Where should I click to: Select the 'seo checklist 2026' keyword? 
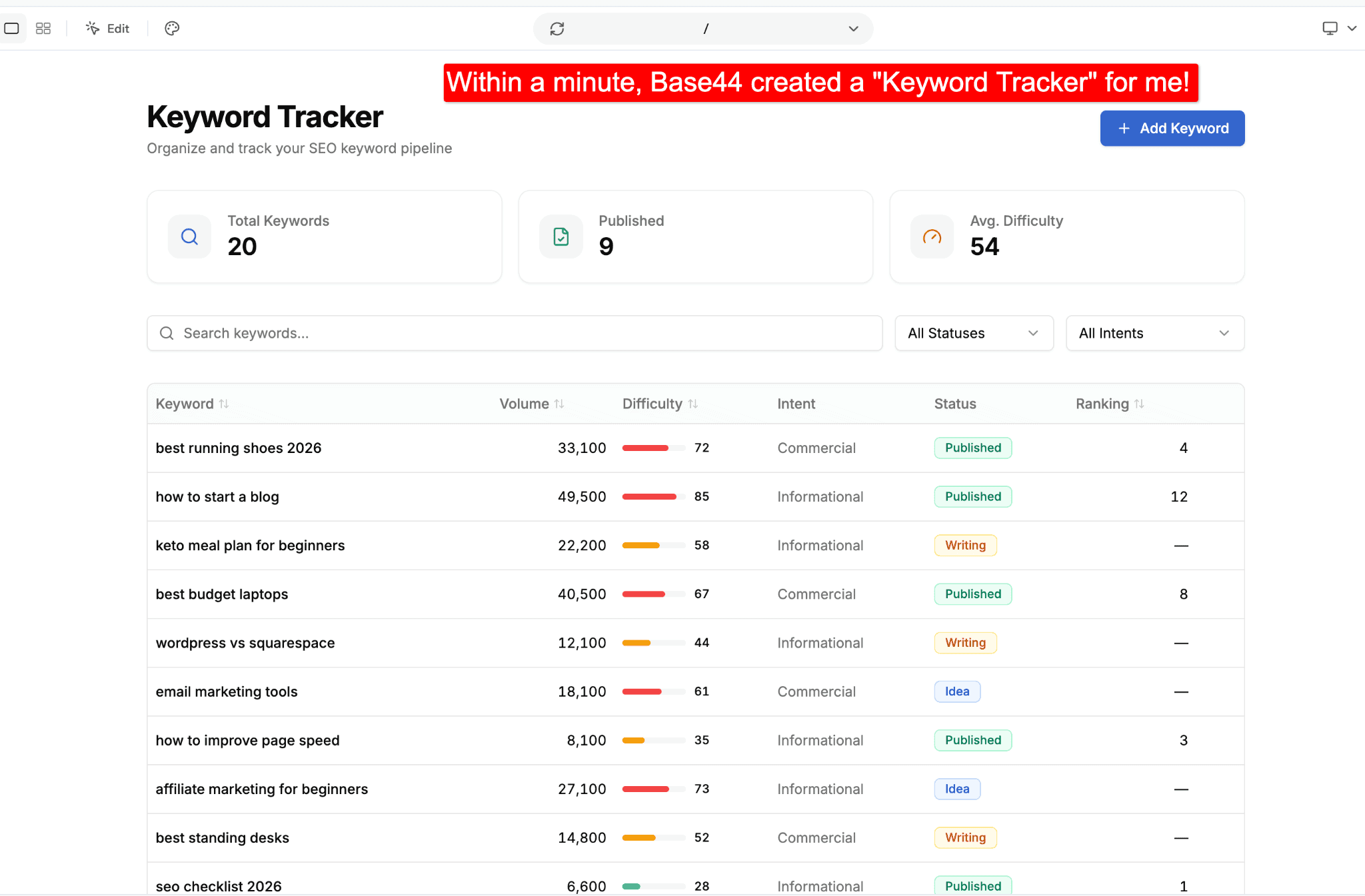[219, 886]
